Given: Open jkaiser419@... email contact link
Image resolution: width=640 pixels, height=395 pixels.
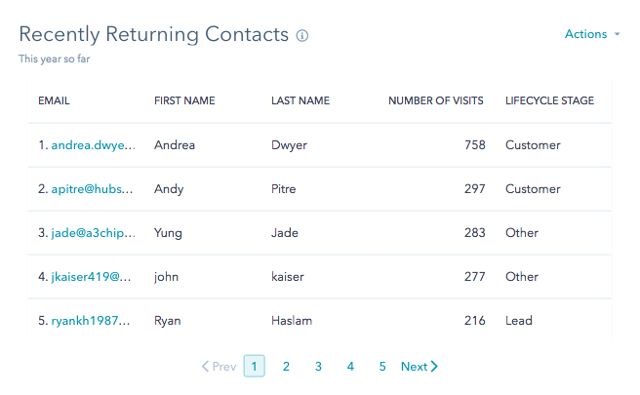Looking at the screenshot, I should point(91,277).
